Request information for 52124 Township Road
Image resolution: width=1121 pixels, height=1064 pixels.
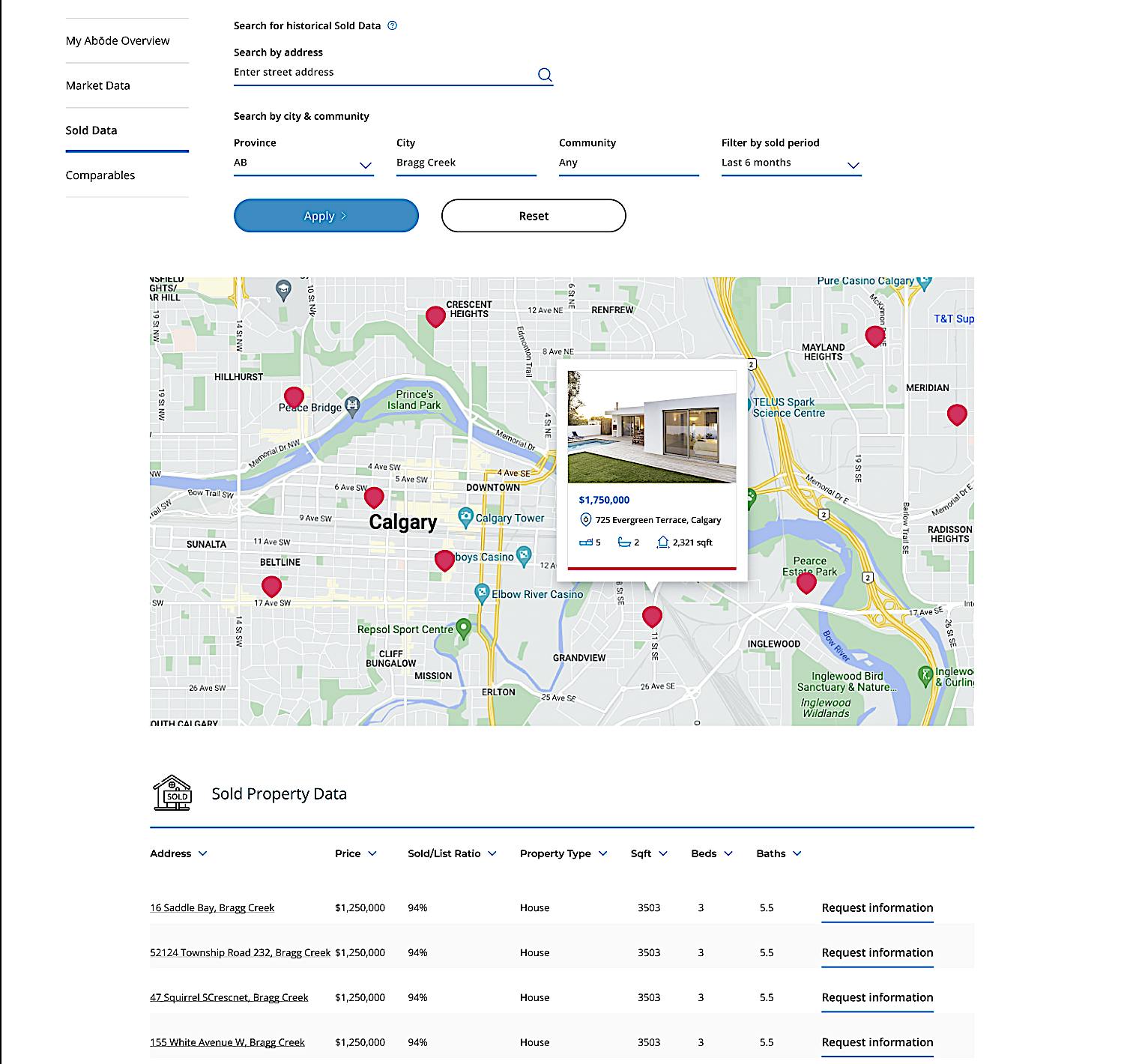tap(877, 953)
